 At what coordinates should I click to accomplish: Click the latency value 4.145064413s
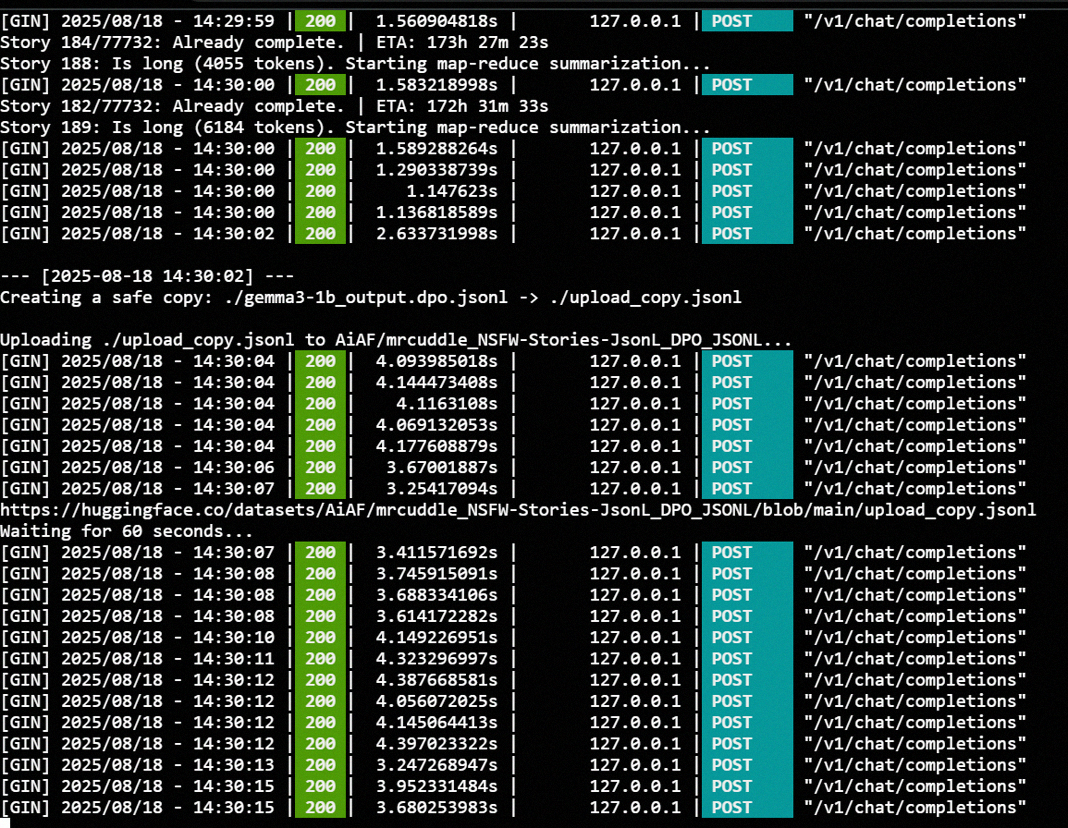[x=437, y=722]
